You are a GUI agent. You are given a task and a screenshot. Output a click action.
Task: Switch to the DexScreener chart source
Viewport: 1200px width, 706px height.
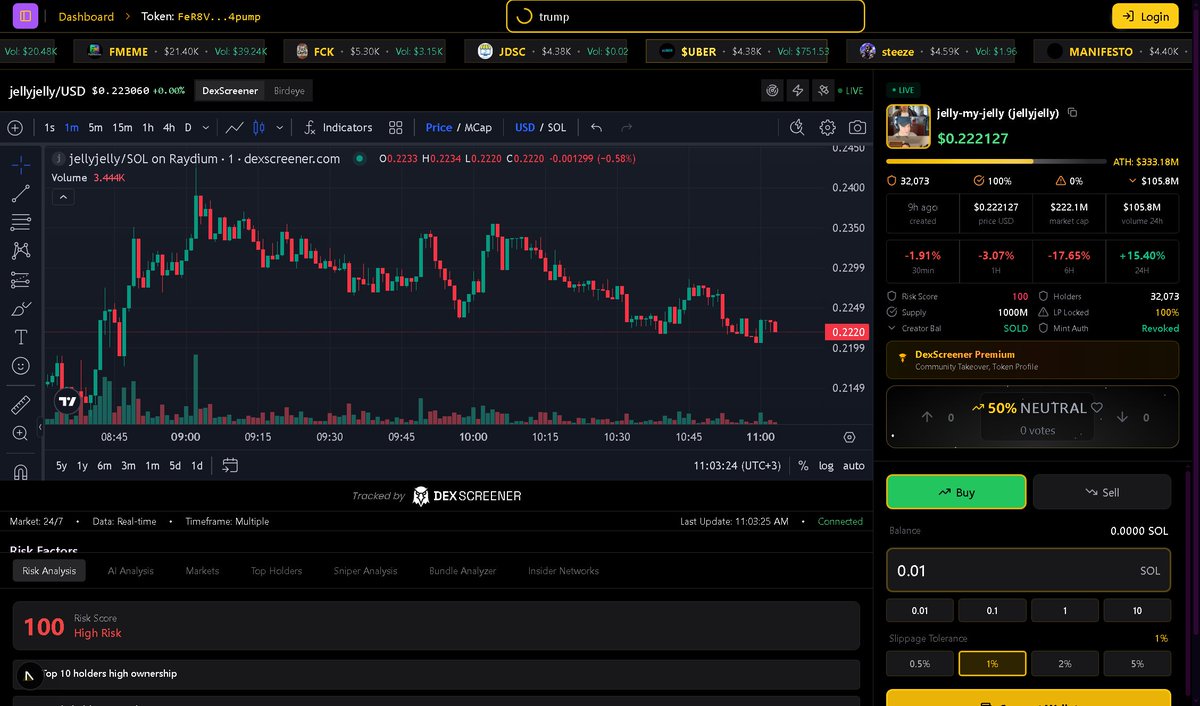point(230,90)
